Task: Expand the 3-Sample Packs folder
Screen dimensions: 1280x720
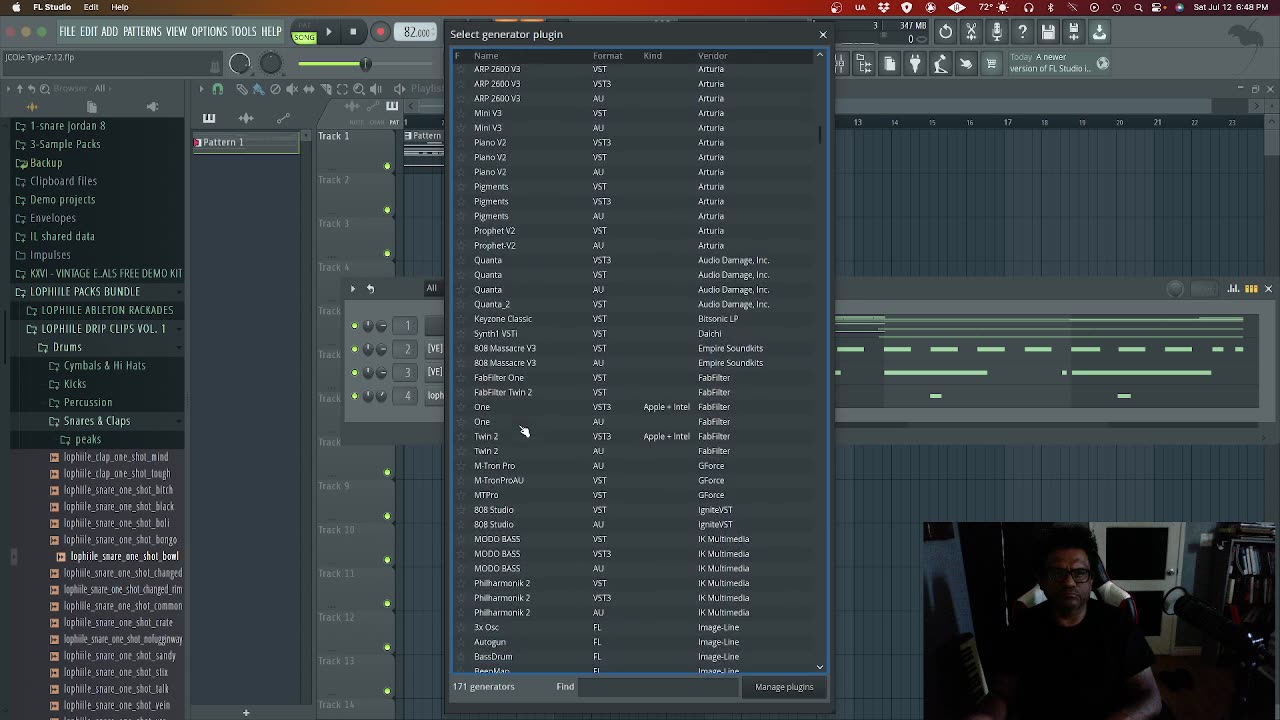Action: point(65,144)
